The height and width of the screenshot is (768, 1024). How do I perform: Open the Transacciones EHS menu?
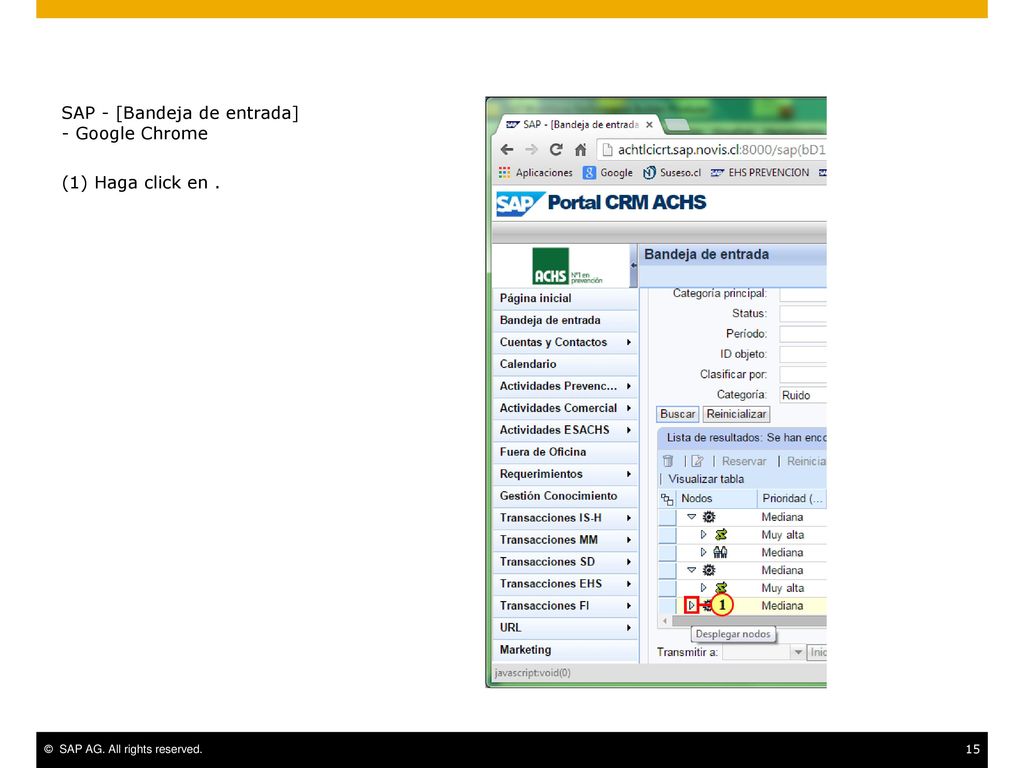[565, 584]
